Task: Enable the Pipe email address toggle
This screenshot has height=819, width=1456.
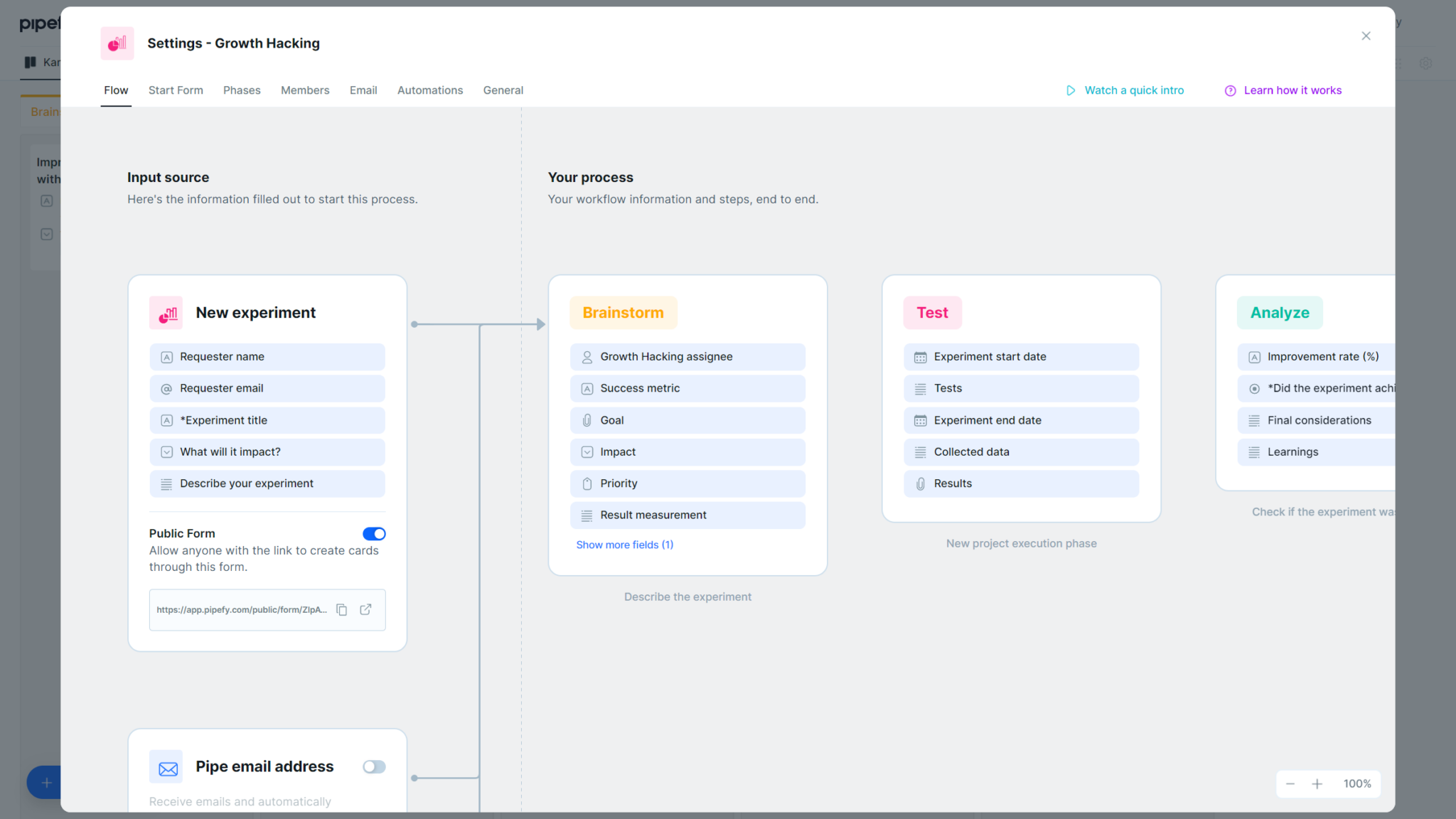Action: point(374,766)
